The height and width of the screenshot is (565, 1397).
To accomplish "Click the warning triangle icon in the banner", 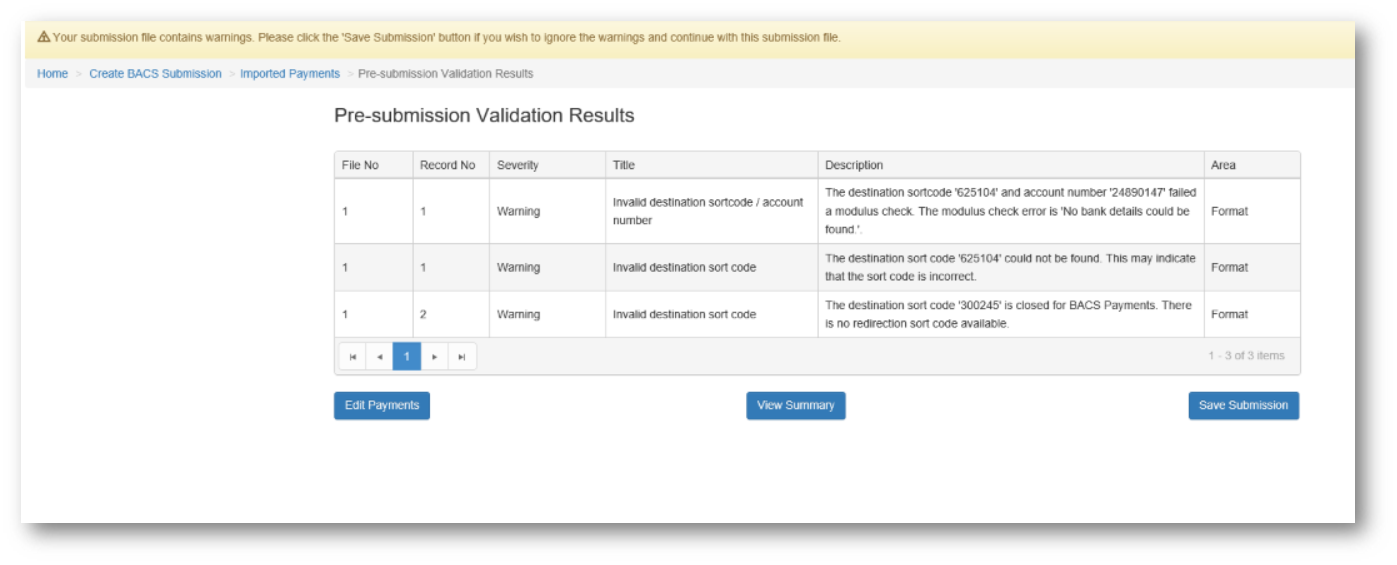I will pos(44,37).
